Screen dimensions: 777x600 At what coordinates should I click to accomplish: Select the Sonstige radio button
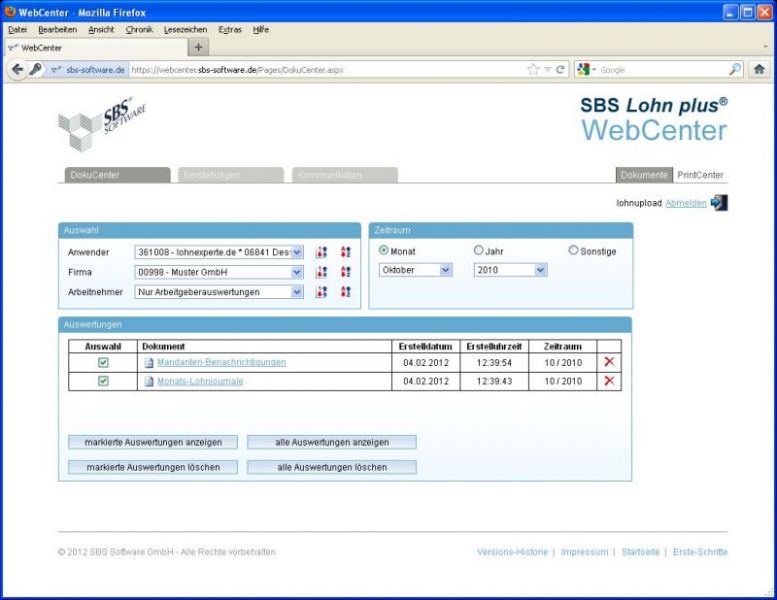[x=574, y=251]
